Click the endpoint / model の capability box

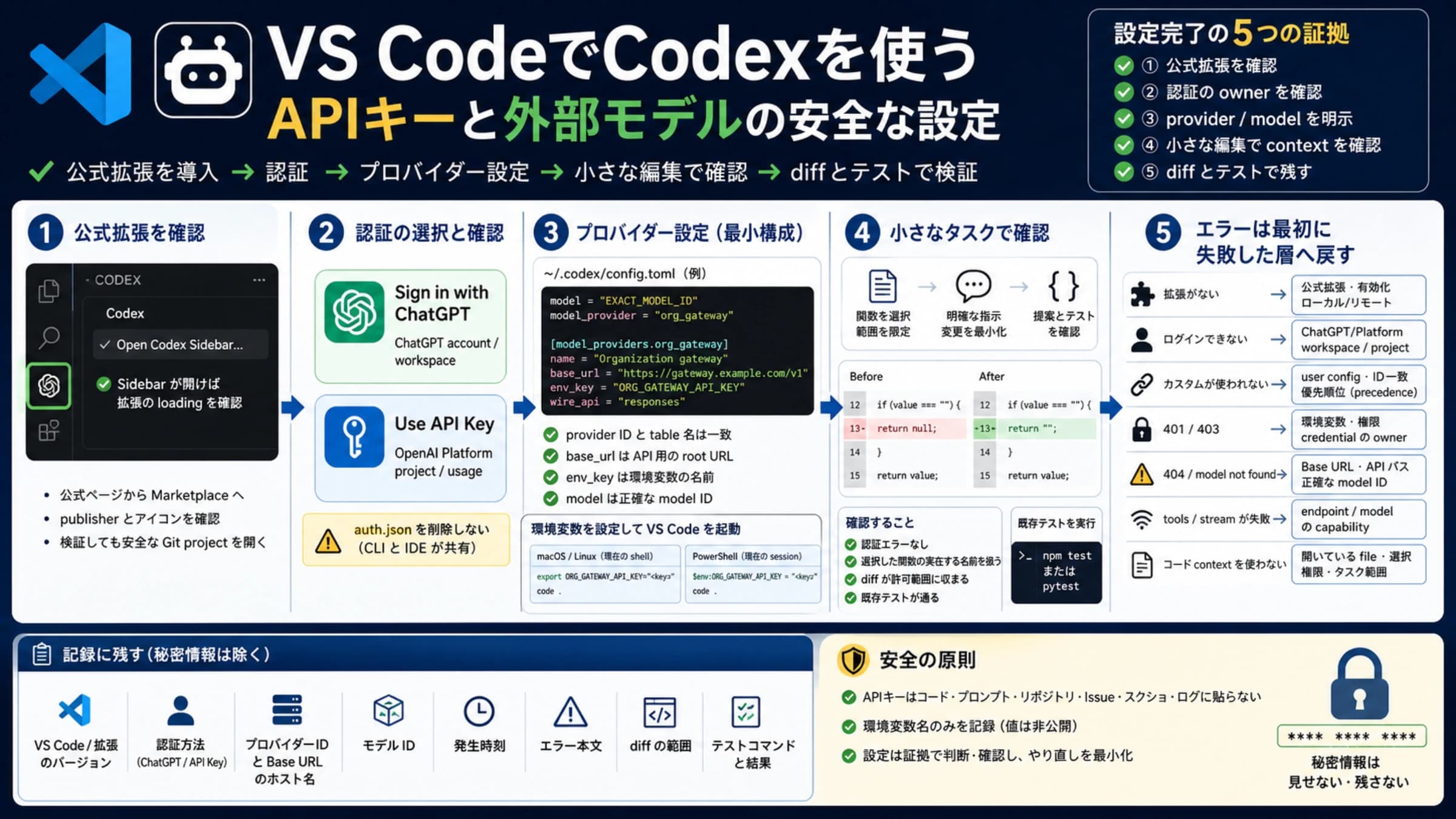(1358, 519)
